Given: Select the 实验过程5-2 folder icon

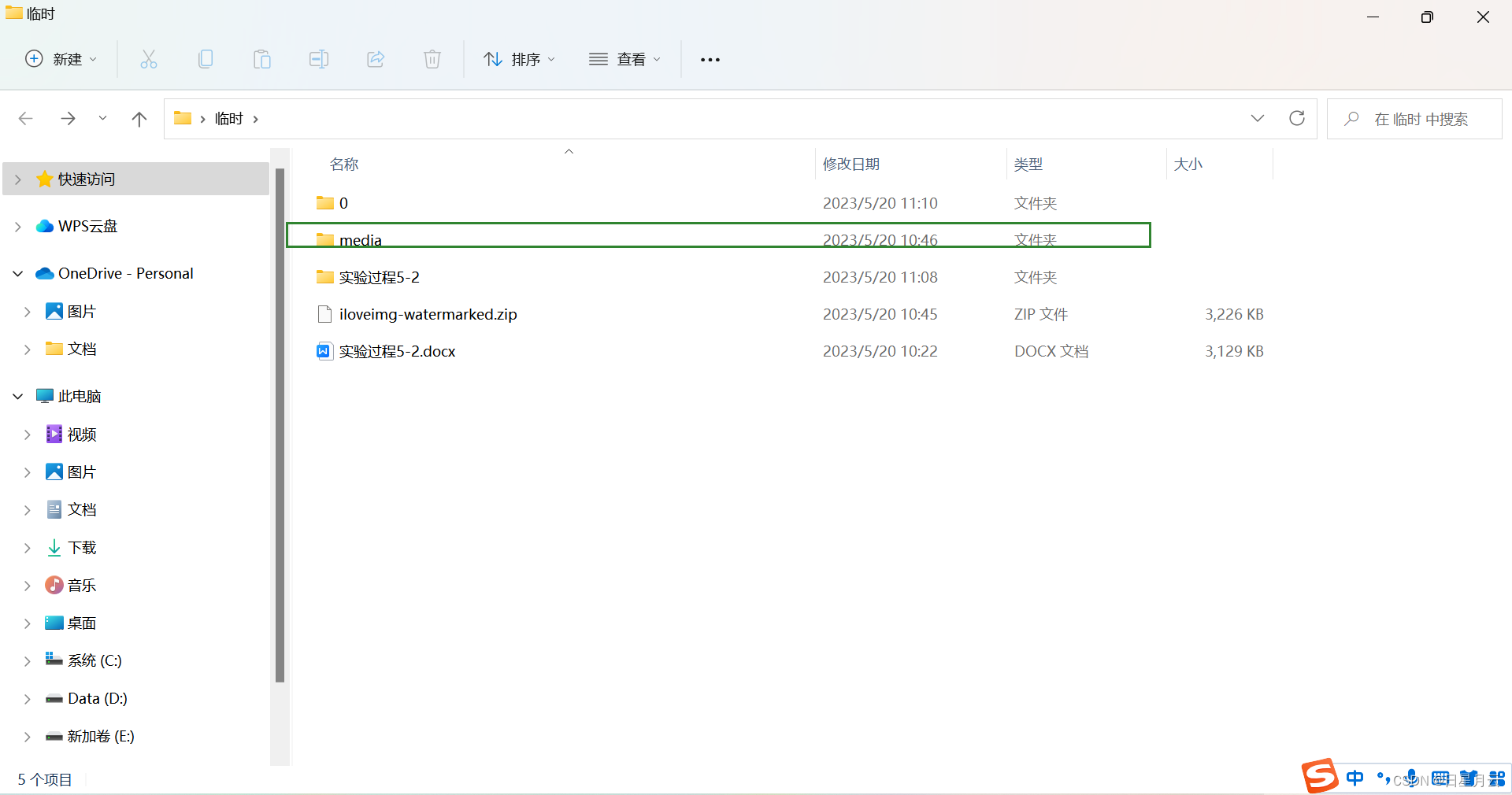Looking at the screenshot, I should (324, 277).
